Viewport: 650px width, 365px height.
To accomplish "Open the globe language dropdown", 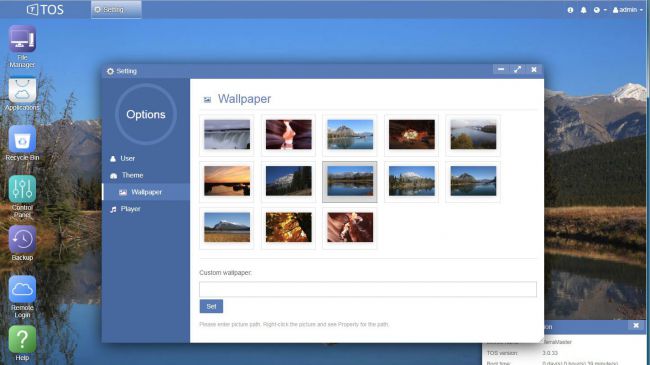I will coord(600,10).
